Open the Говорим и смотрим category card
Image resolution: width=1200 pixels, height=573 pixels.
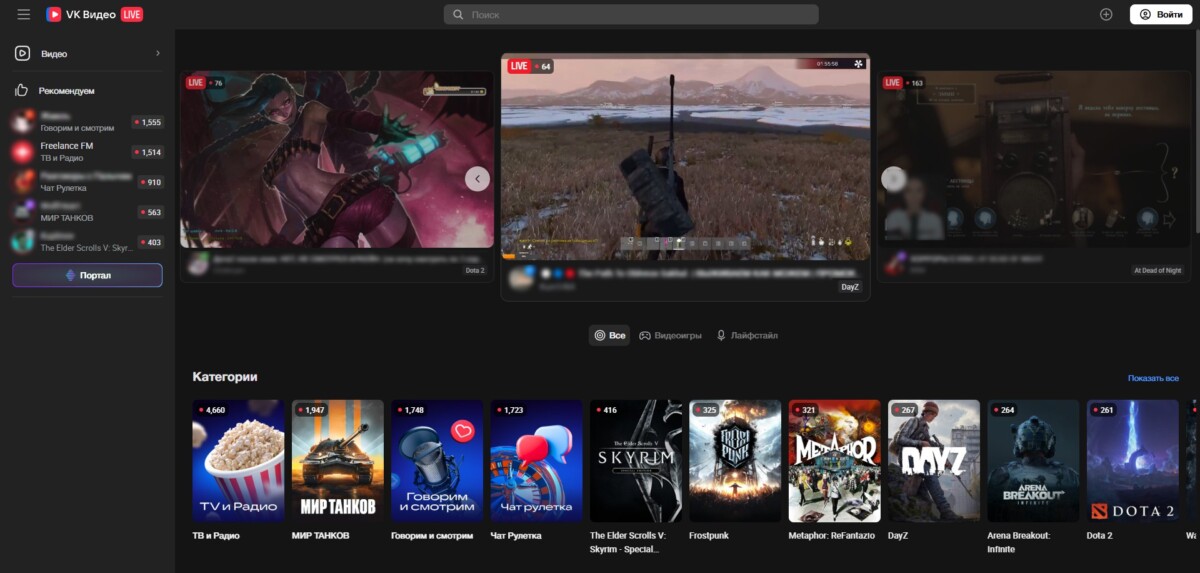point(437,461)
